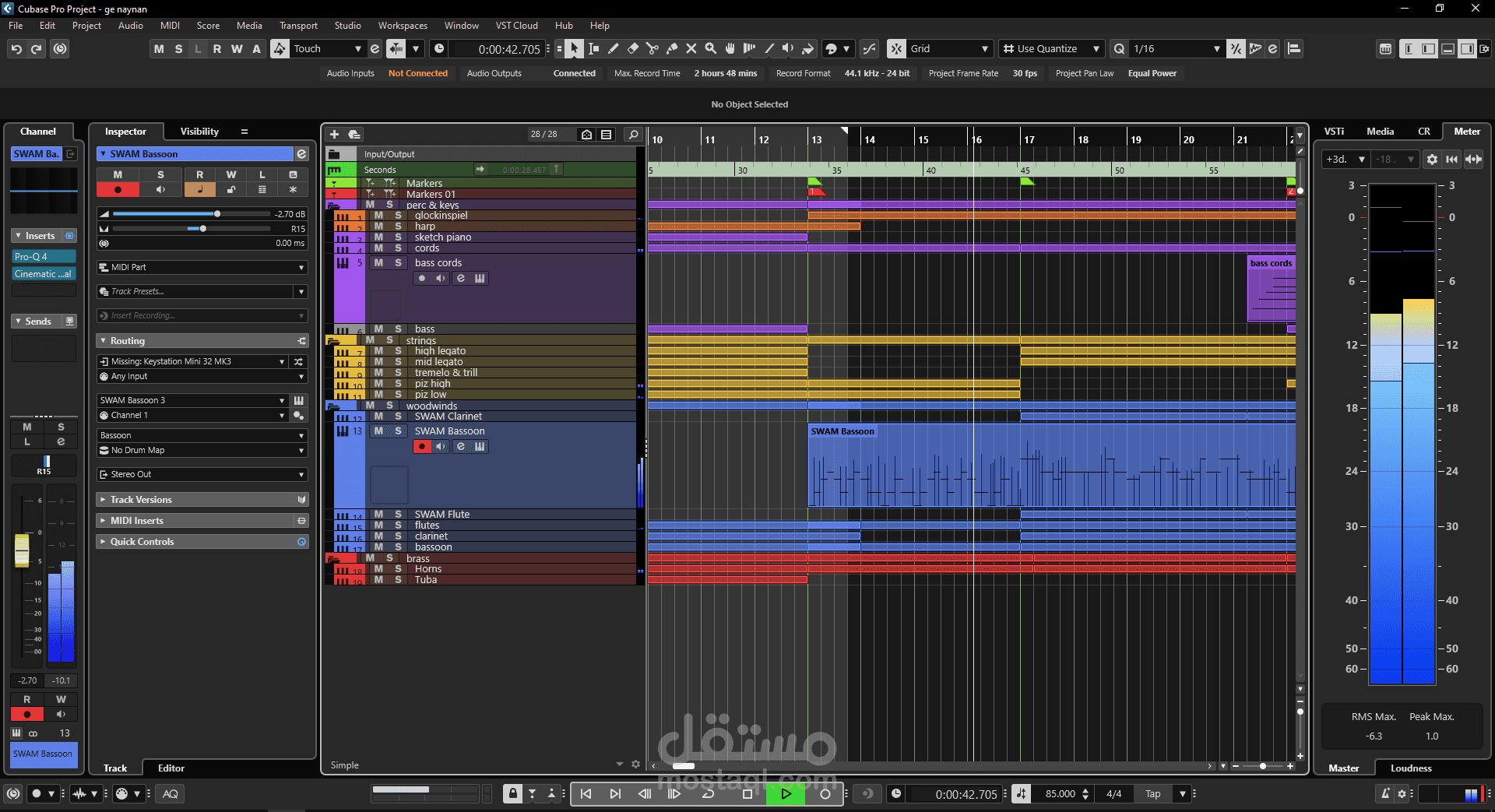Click the Undo arrow icon
1495x812 pixels.
[16, 49]
